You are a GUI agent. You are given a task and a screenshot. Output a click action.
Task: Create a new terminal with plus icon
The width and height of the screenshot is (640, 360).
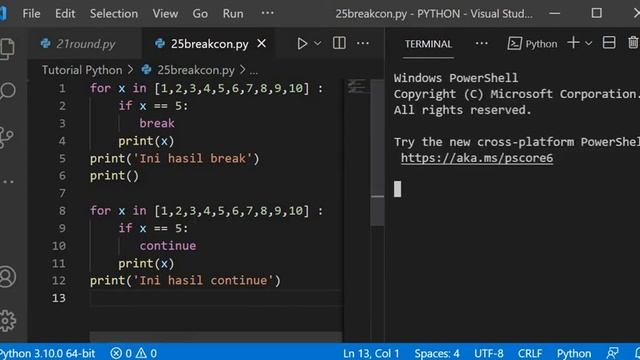[573, 43]
